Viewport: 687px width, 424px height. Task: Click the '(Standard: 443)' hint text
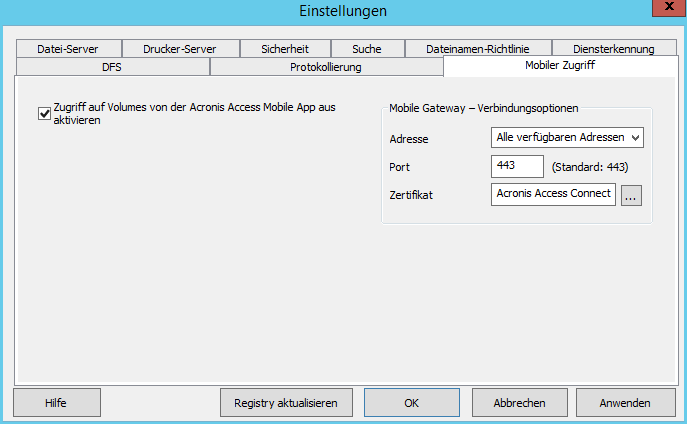(590, 167)
